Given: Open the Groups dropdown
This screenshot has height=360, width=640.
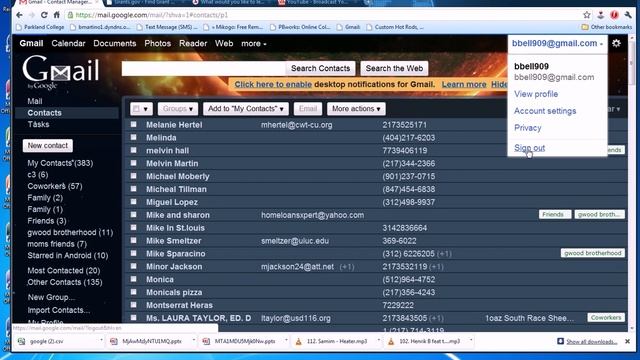Looking at the screenshot, I should tap(178, 109).
